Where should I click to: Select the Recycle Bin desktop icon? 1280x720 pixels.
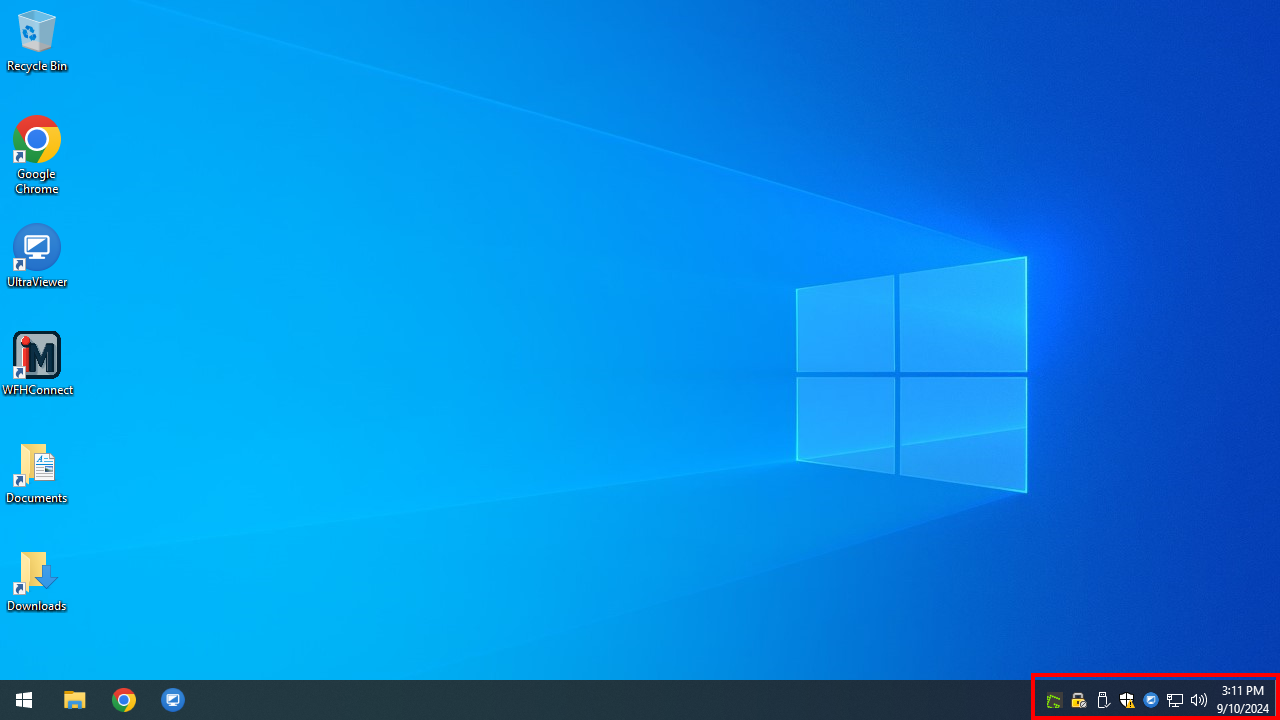click(37, 41)
